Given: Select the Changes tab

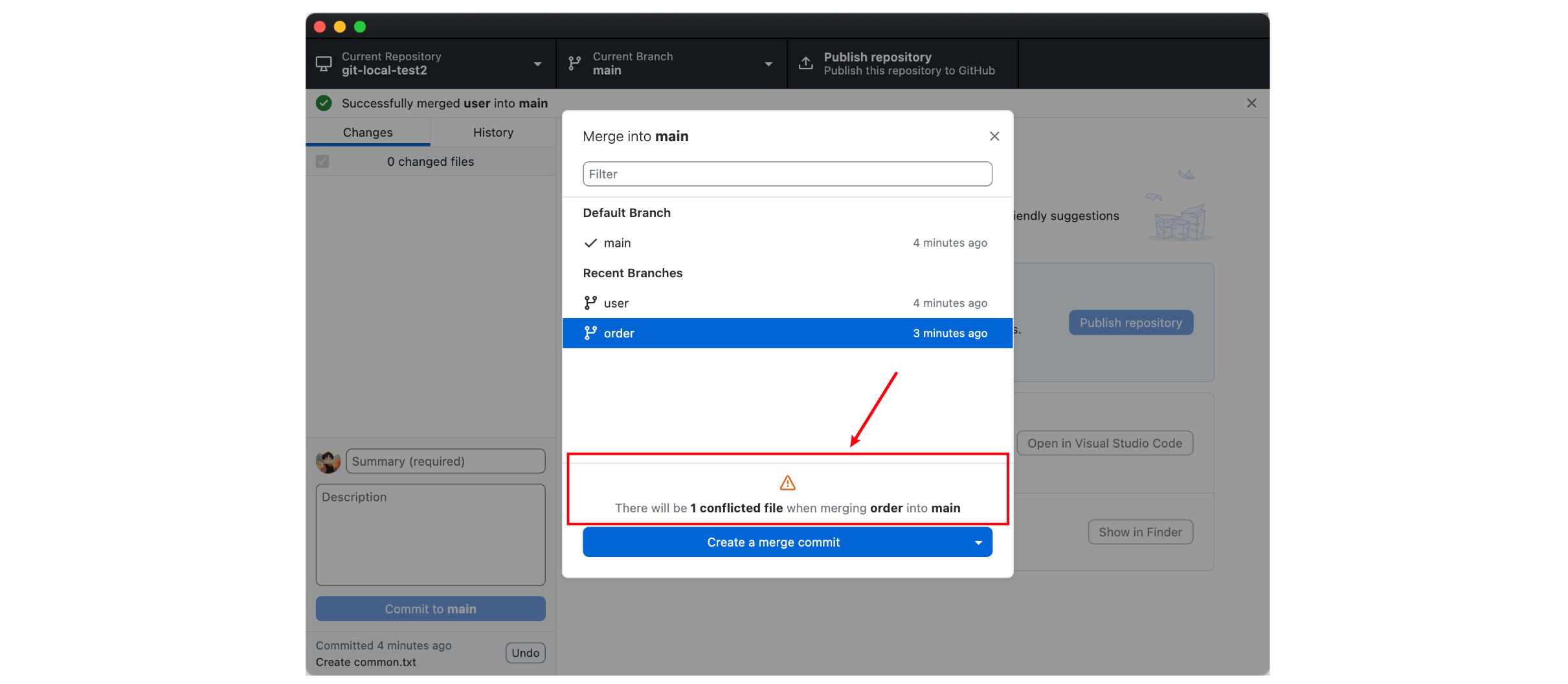Looking at the screenshot, I should (x=368, y=132).
